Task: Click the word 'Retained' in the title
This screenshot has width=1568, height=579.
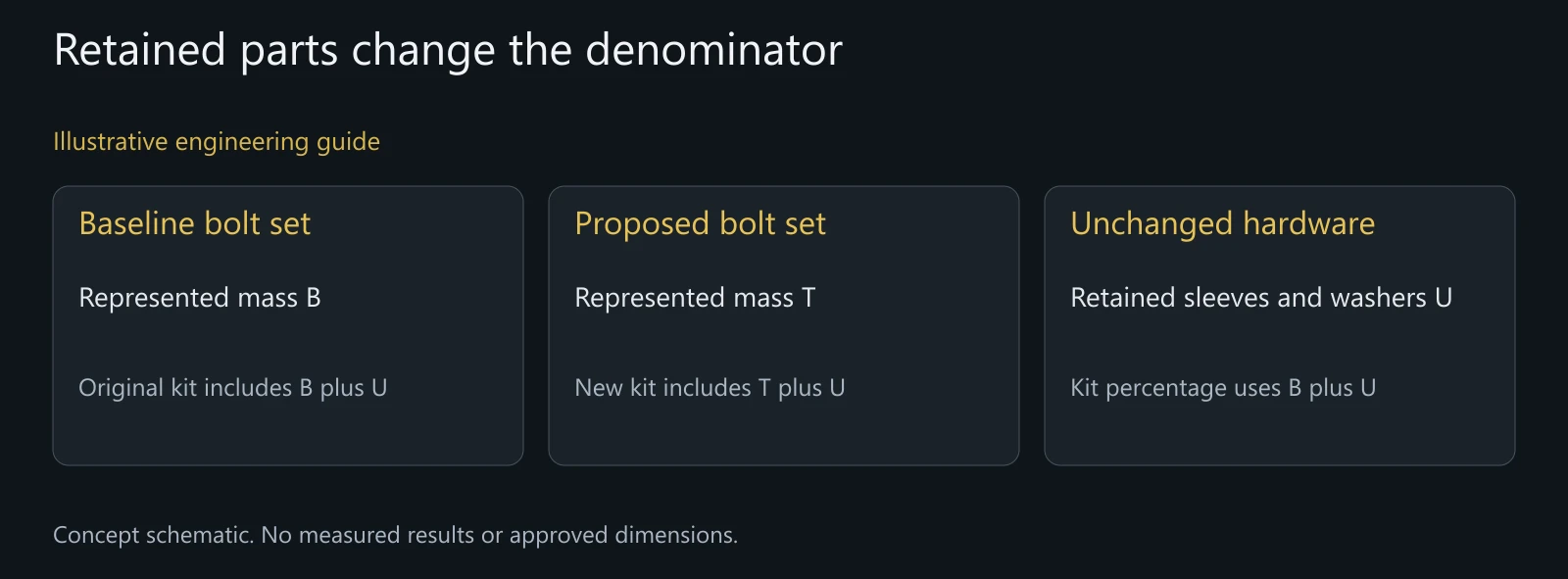Action: click(140, 51)
